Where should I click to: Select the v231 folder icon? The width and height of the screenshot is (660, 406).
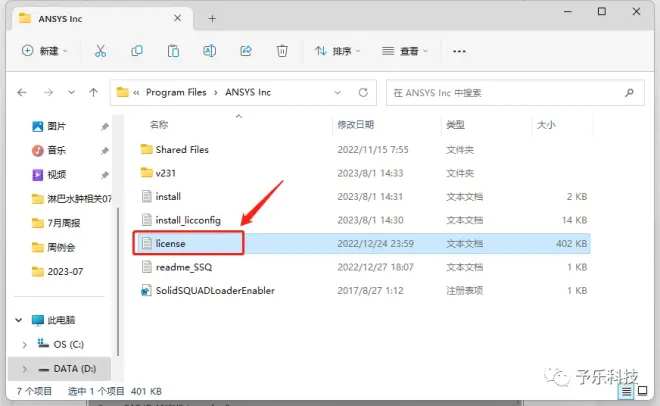point(146,172)
